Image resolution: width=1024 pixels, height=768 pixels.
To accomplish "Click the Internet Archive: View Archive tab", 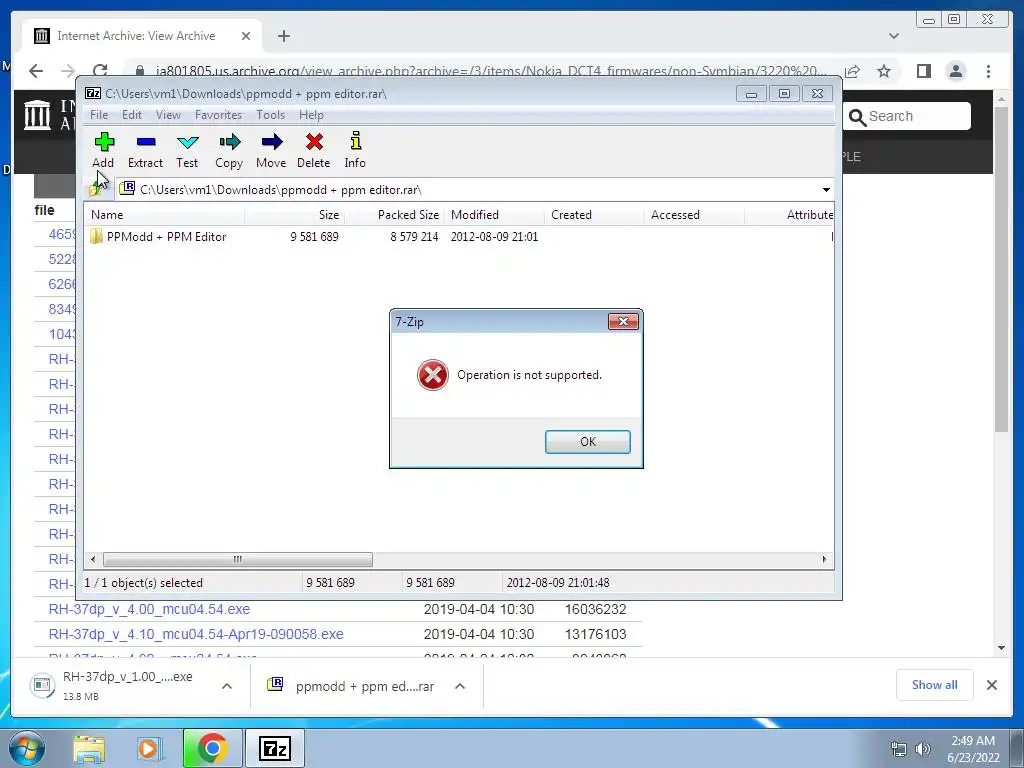I will pyautogui.click(x=136, y=36).
